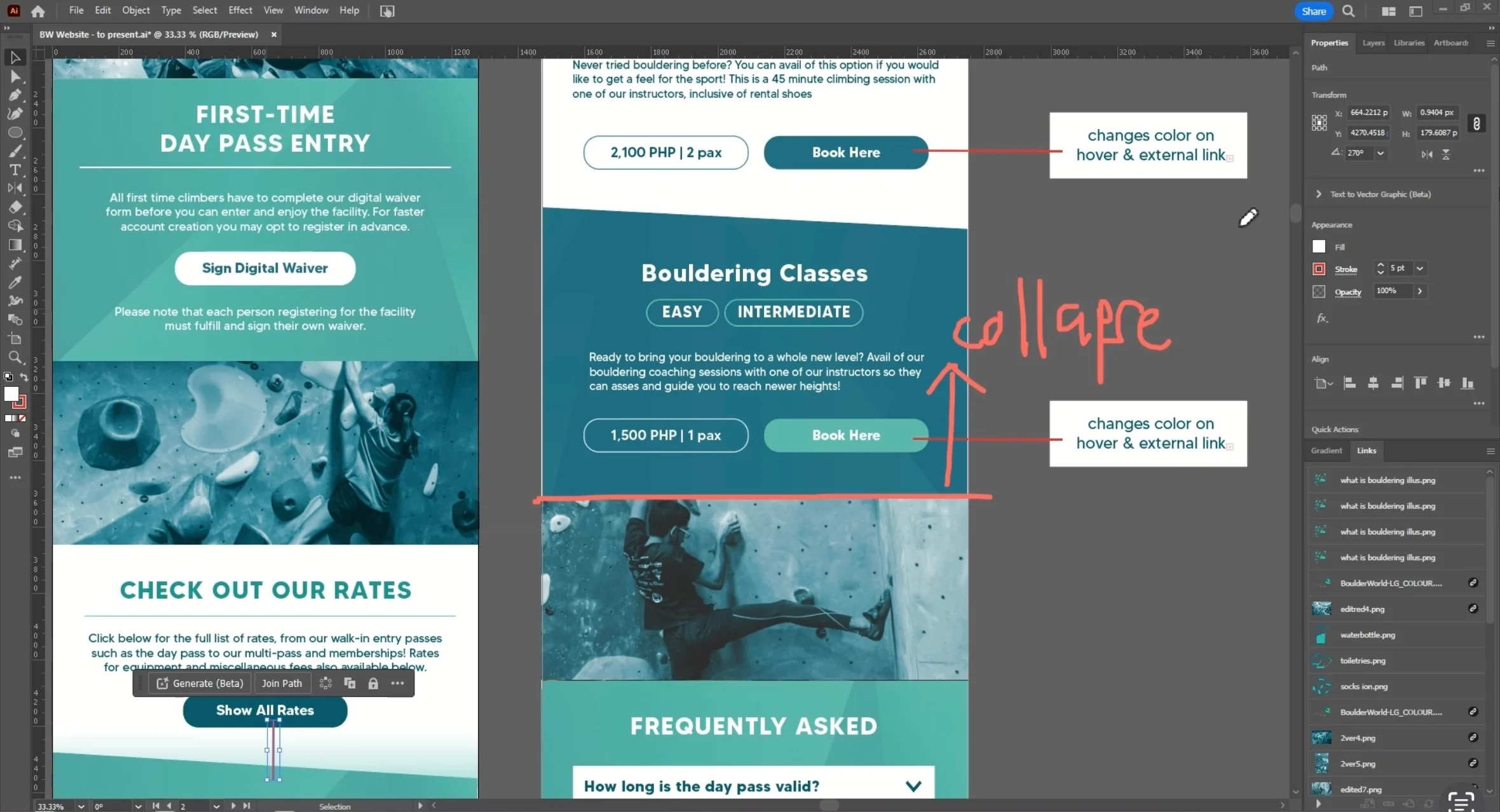Select the Gradient tool in toolbar
Image resolution: width=1500 pixels, height=812 pixels.
[14, 244]
